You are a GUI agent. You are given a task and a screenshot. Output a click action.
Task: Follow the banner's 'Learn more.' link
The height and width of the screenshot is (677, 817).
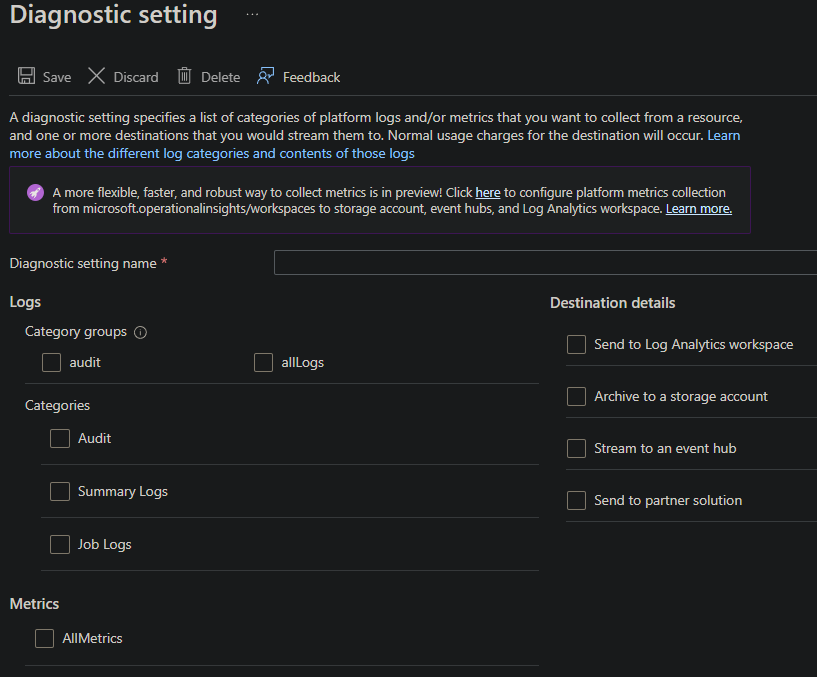tap(699, 208)
